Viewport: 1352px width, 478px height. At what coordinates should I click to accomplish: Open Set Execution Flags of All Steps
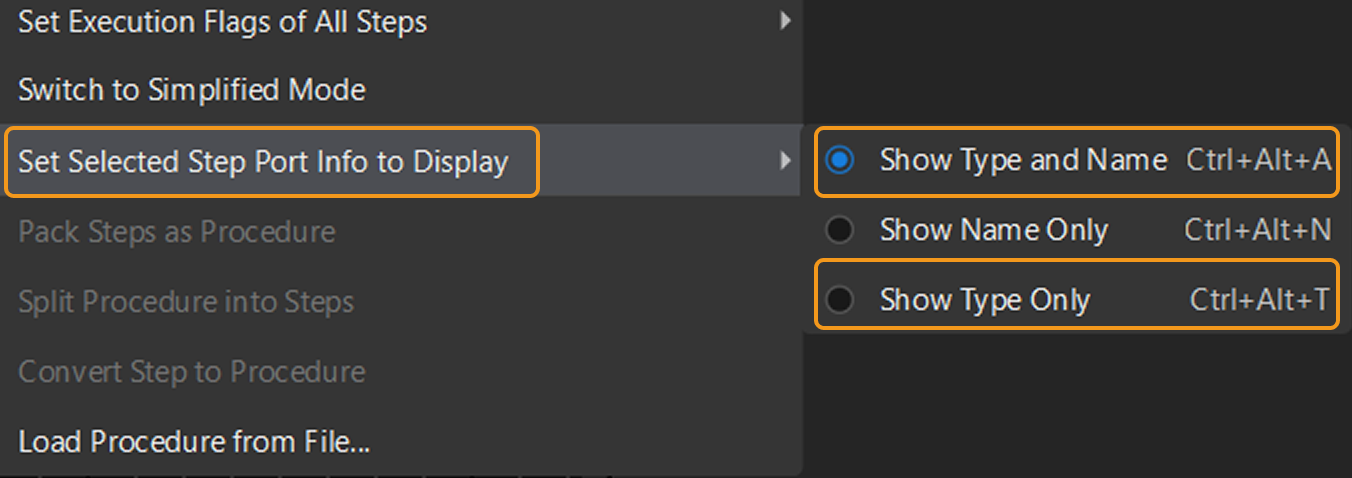pos(222,22)
